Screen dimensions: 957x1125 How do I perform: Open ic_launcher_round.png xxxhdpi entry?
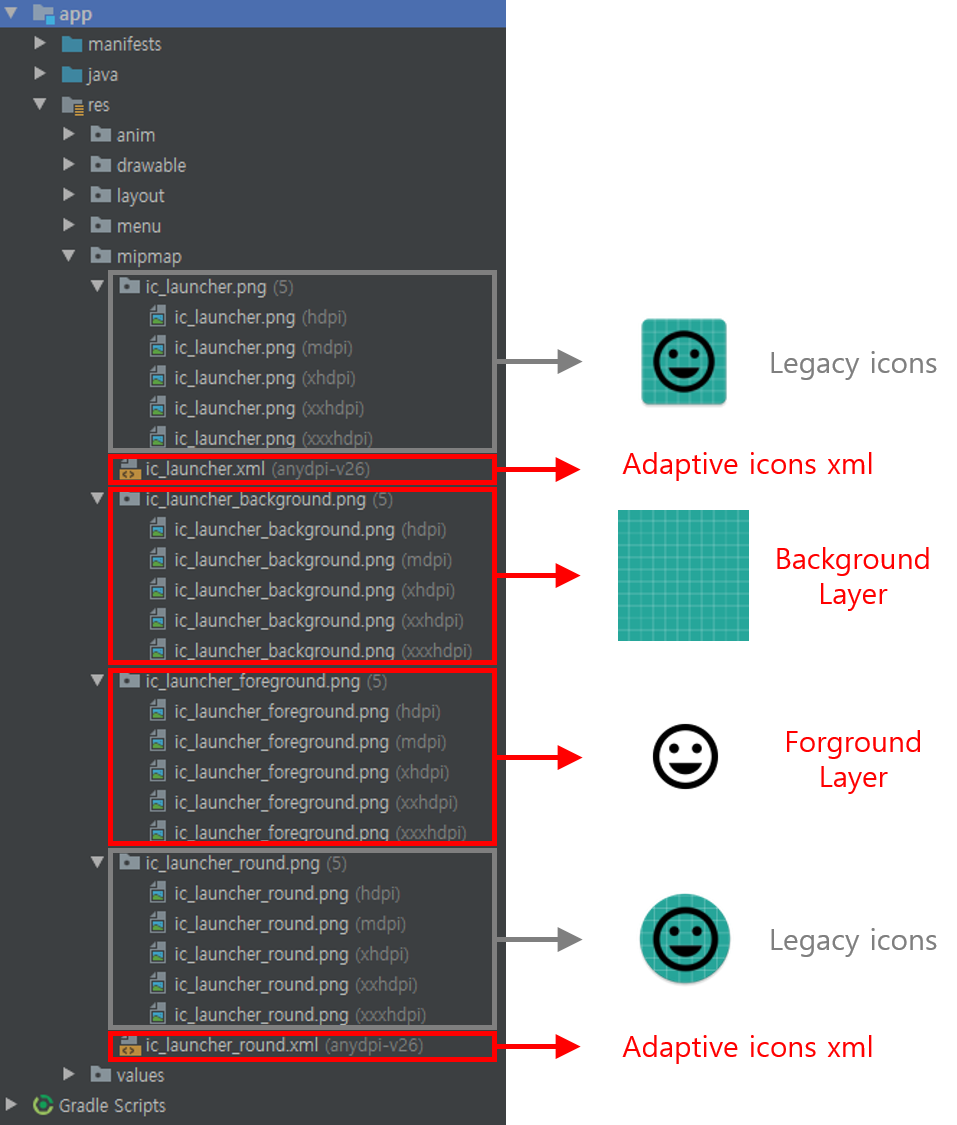pyautogui.click(x=158, y=1014)
